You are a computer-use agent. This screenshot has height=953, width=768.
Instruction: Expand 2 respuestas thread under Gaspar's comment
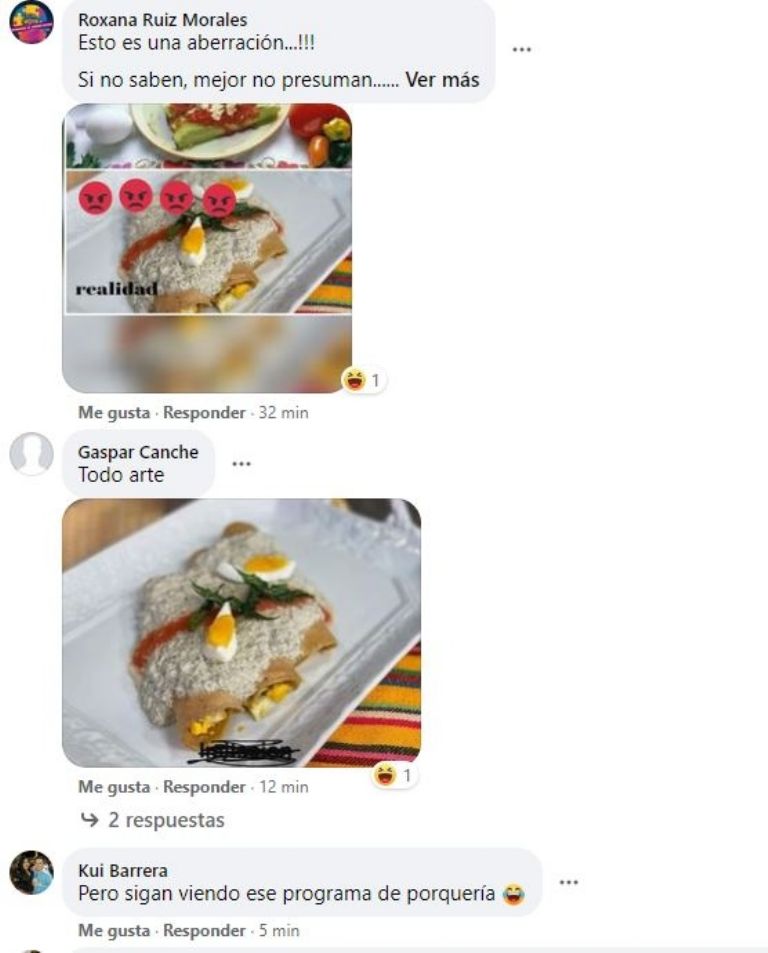[x=166, y=820]
